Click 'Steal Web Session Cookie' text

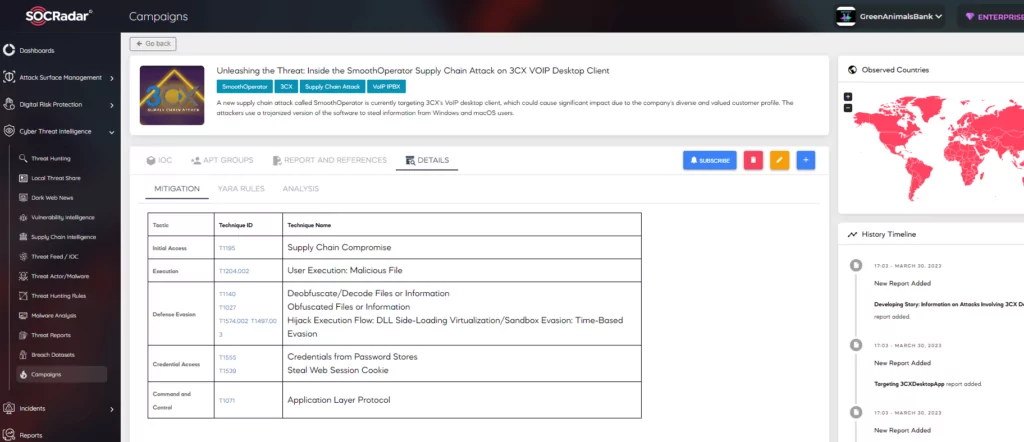[x=338, y=370]
